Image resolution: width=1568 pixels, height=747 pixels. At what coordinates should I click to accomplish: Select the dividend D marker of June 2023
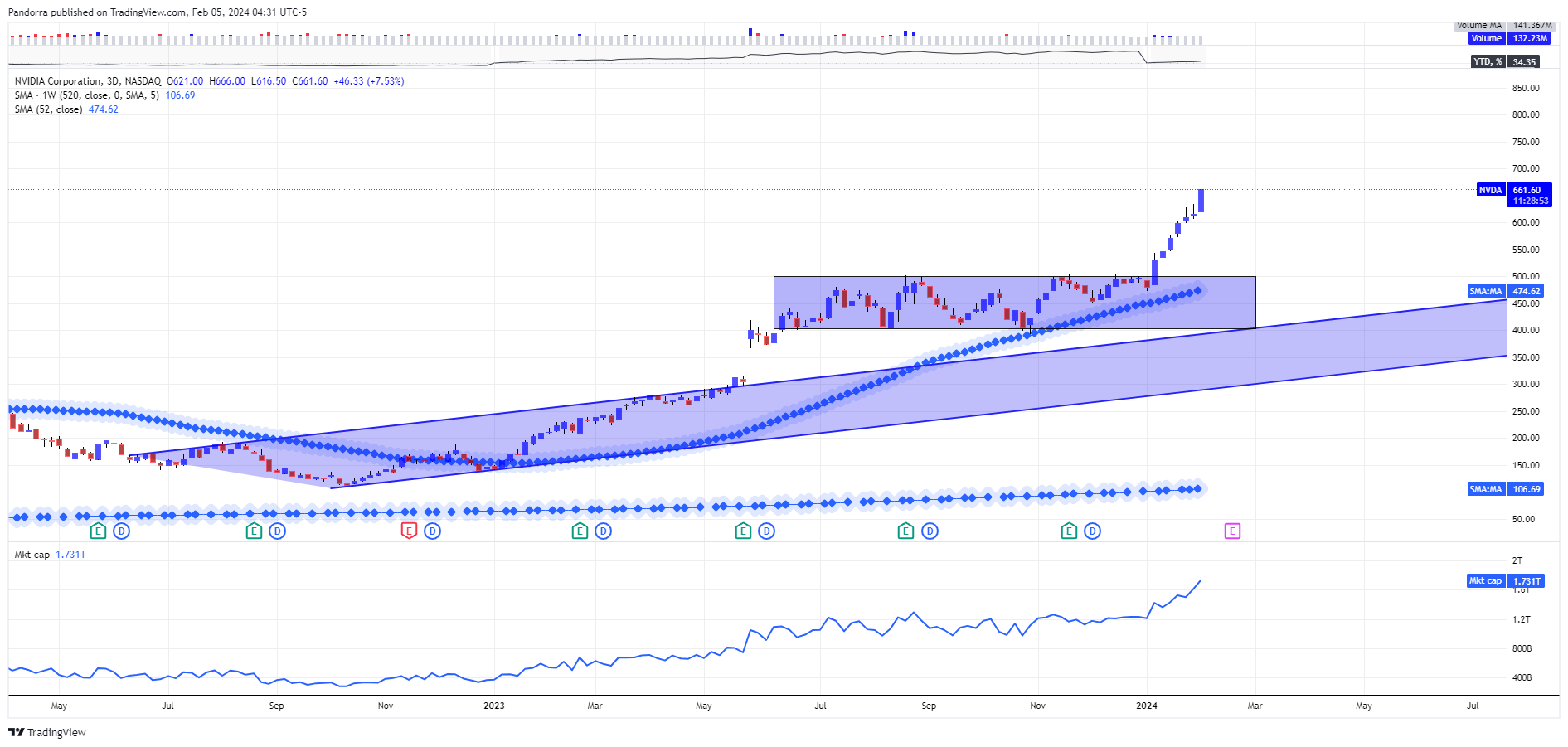pos(767,531)
